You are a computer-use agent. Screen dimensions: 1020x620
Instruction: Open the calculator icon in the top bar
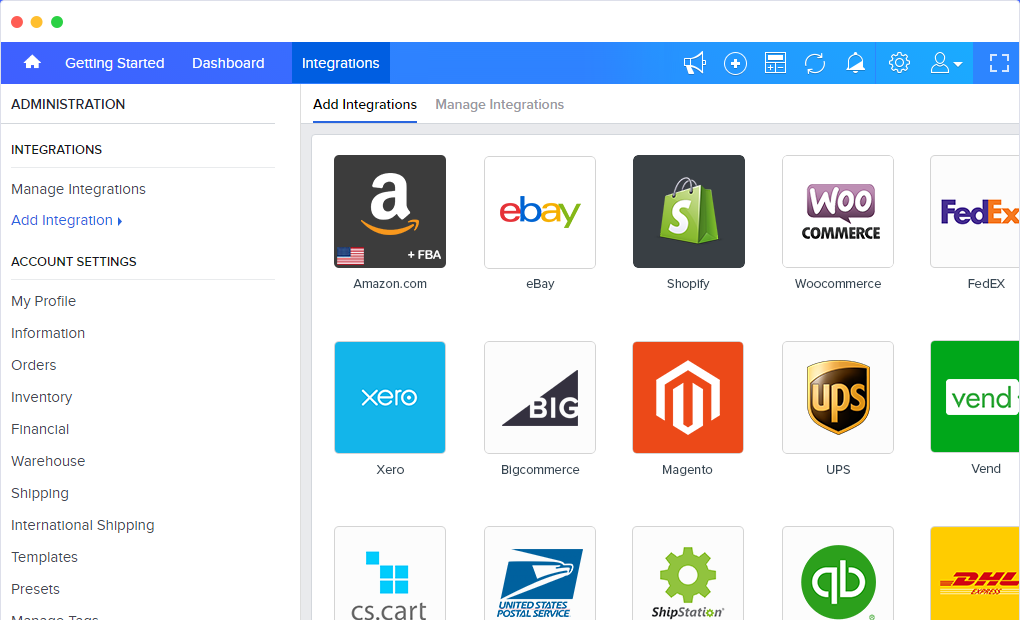775,63
